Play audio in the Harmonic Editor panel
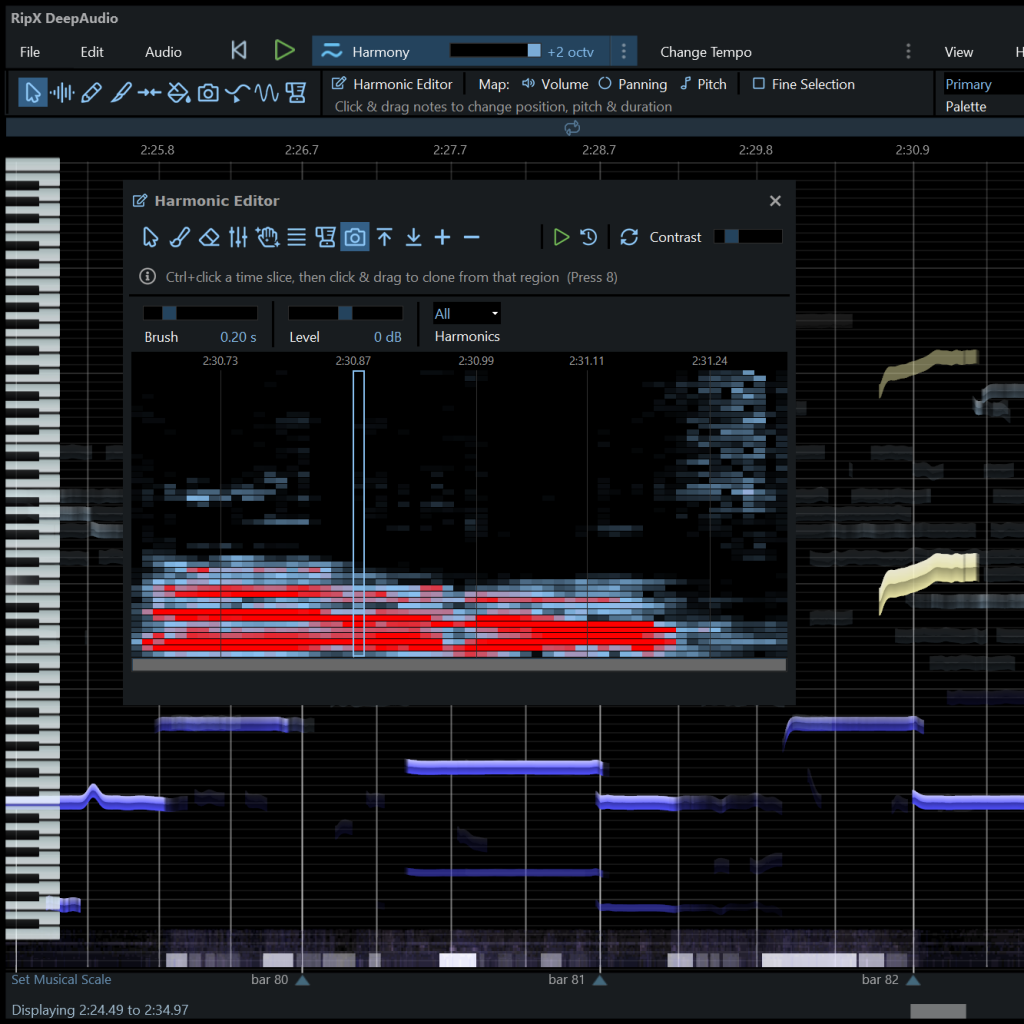The image size is (1024, 1024). pos(560,237)
